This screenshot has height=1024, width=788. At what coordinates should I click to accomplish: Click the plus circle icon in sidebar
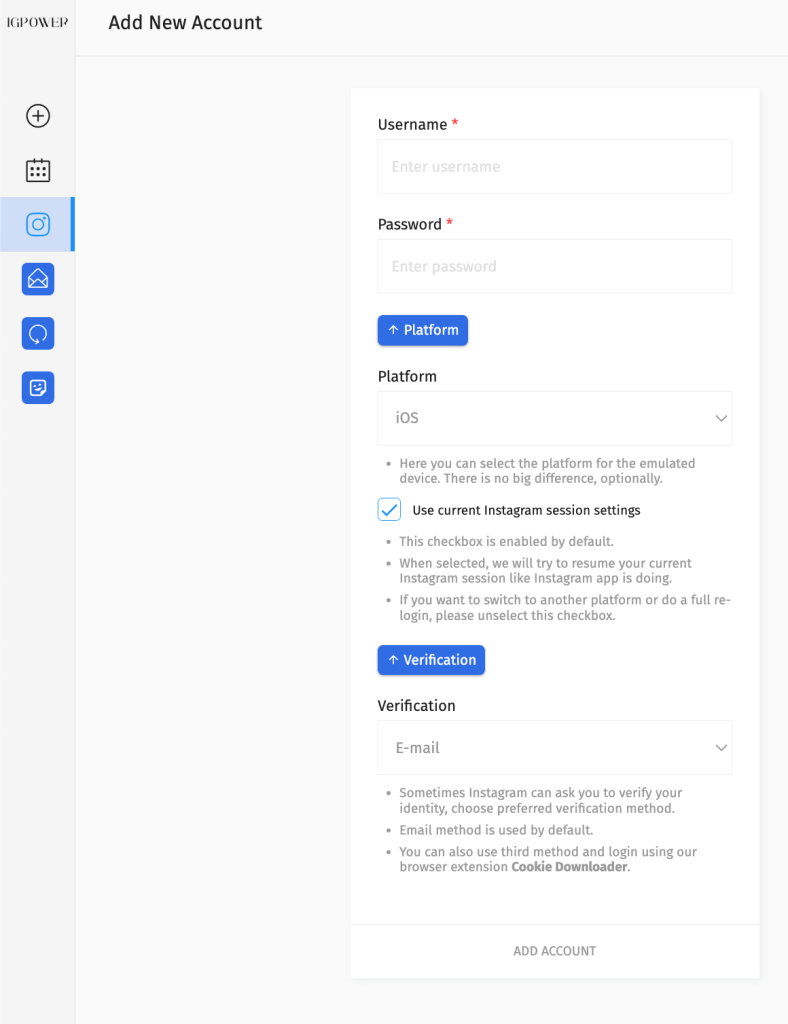(38, 116)
